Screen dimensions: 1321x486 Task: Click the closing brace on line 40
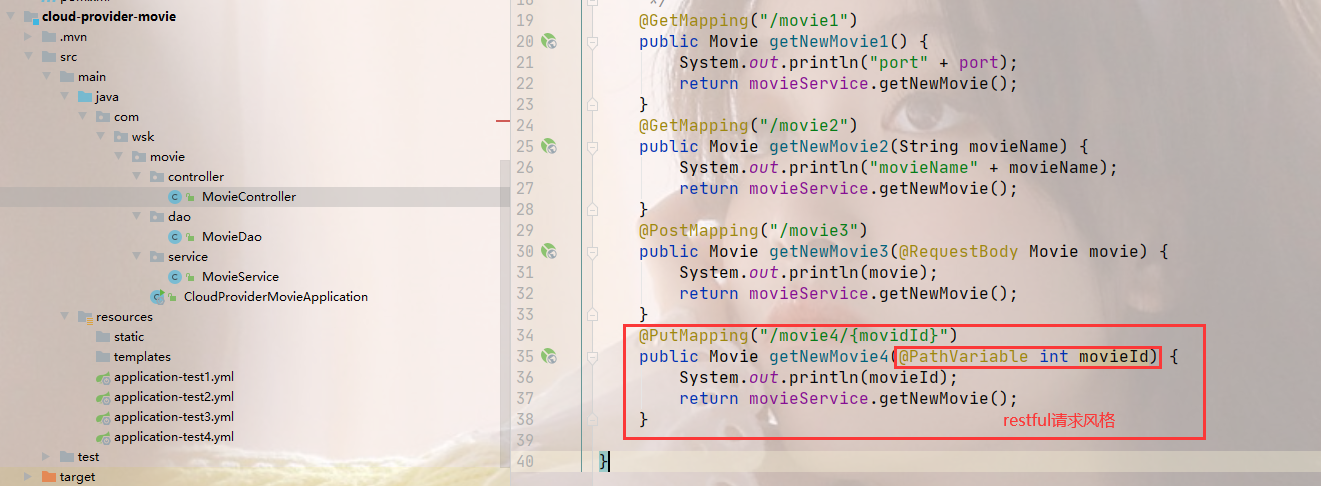pos(603,461)
